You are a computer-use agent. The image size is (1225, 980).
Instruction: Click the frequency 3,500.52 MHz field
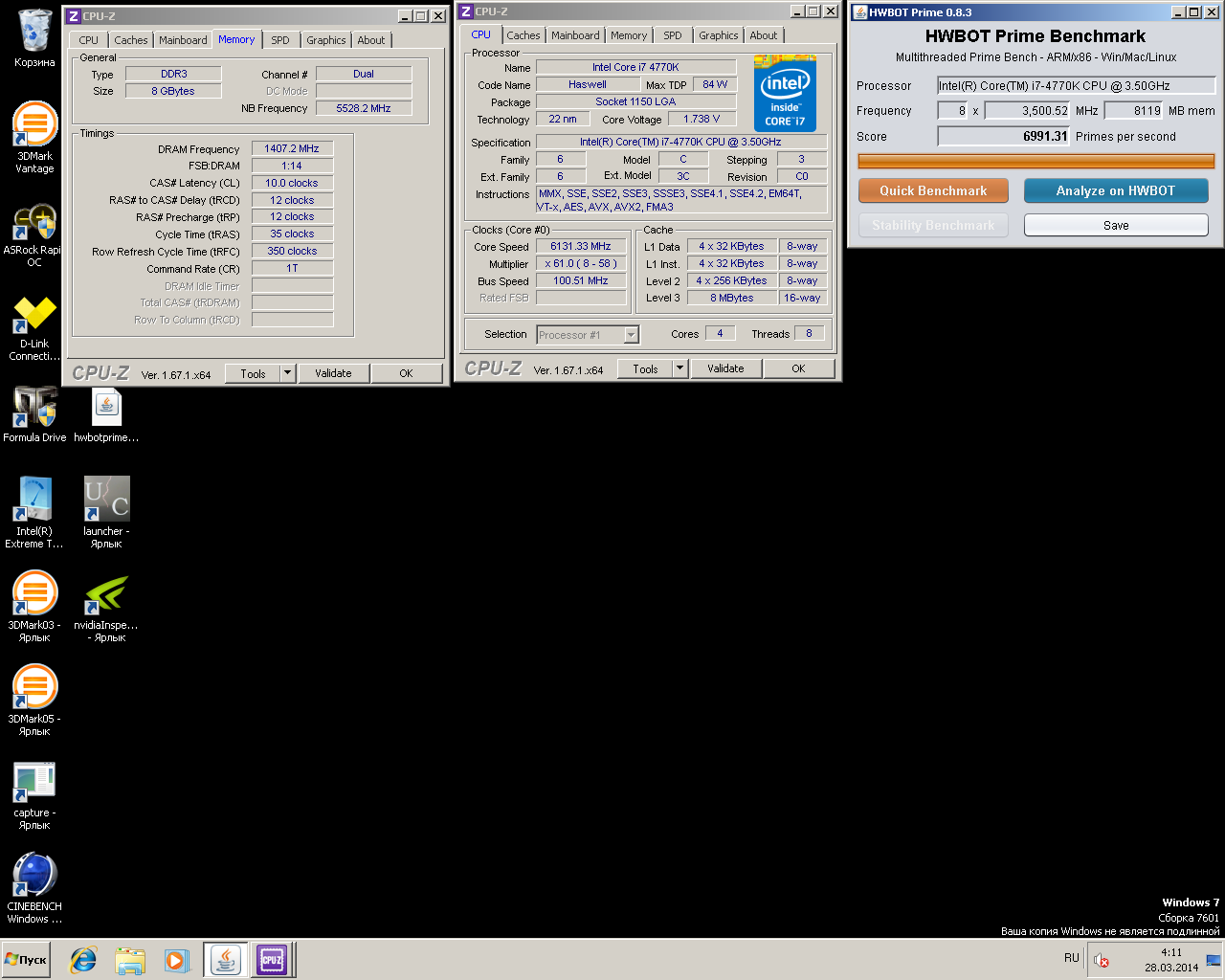pos(1027,110)
